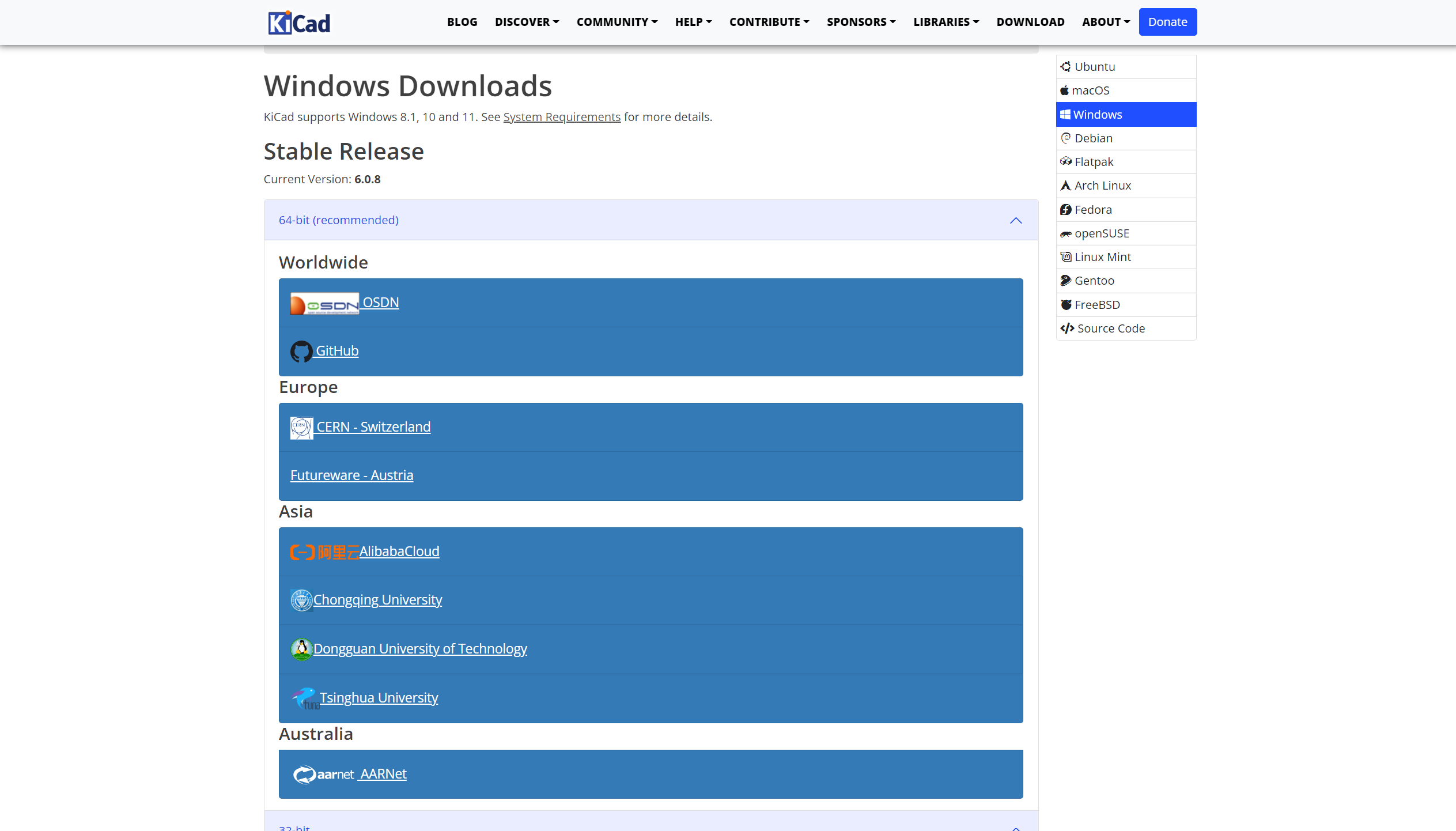Image resolution: width=1456 pixels, height=831 pixels.
Task: Click the Ubuntu icon in the sidebar
Action: [x=1065, y=67]
